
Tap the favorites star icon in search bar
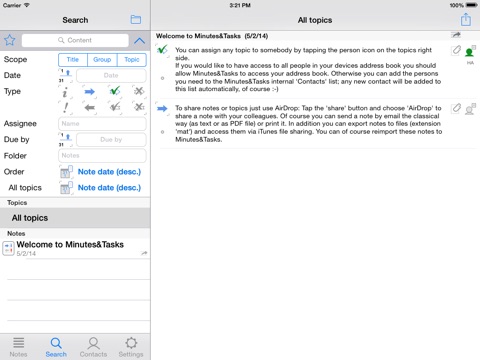tap(10, 40)
